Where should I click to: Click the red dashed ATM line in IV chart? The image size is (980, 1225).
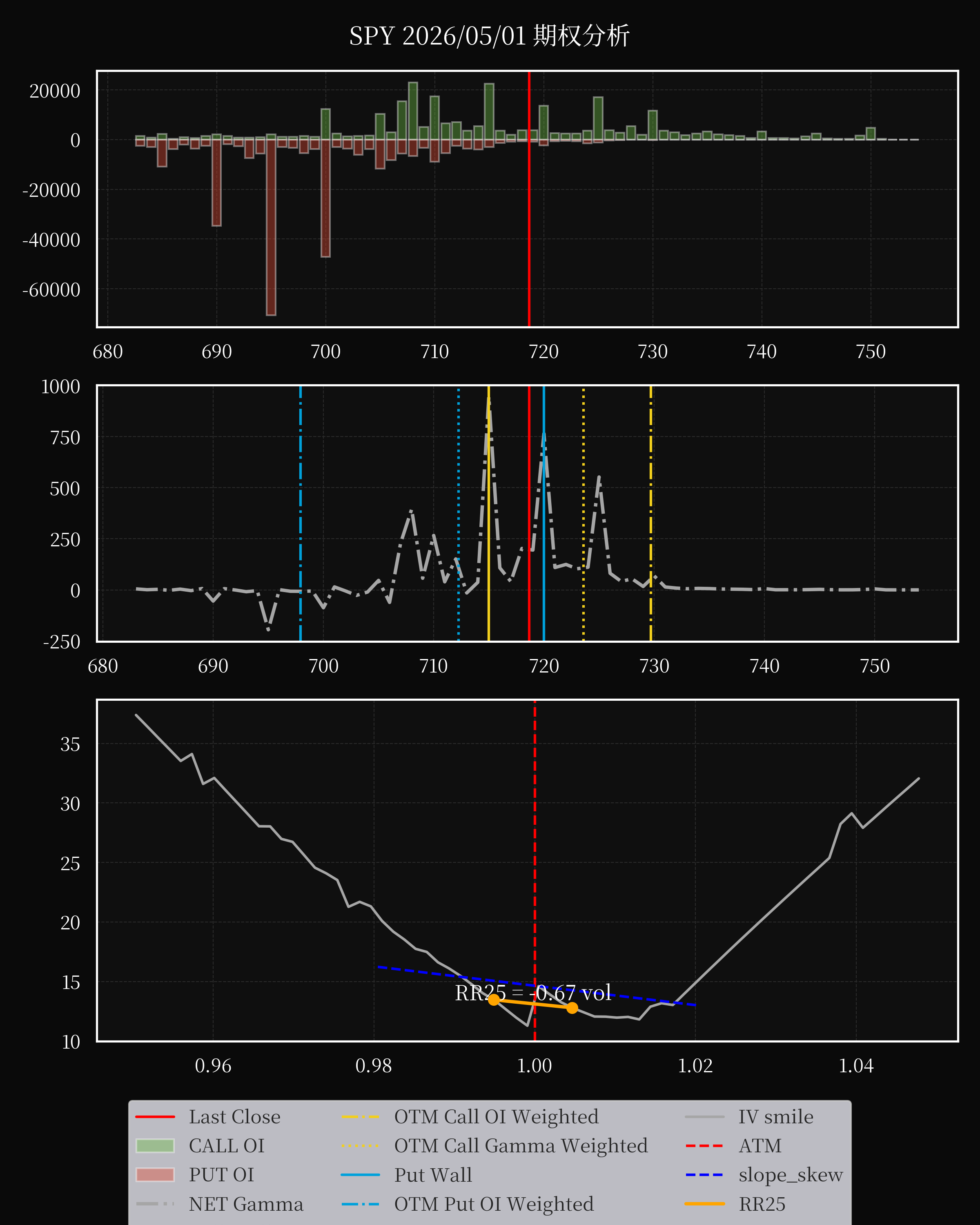pyautogui.click(x=535, y=871)
